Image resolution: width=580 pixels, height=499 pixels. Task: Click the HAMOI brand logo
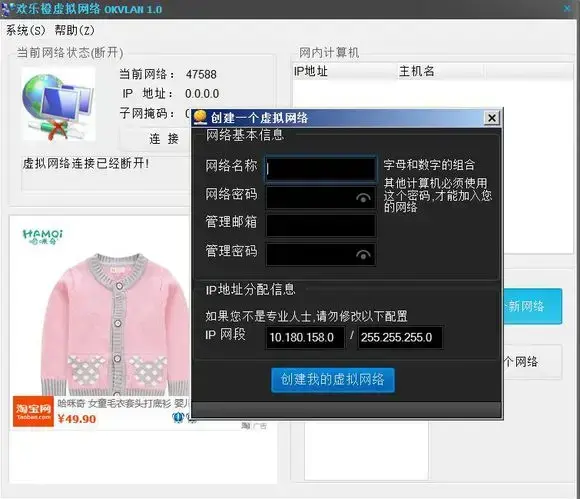click(43, 237)
